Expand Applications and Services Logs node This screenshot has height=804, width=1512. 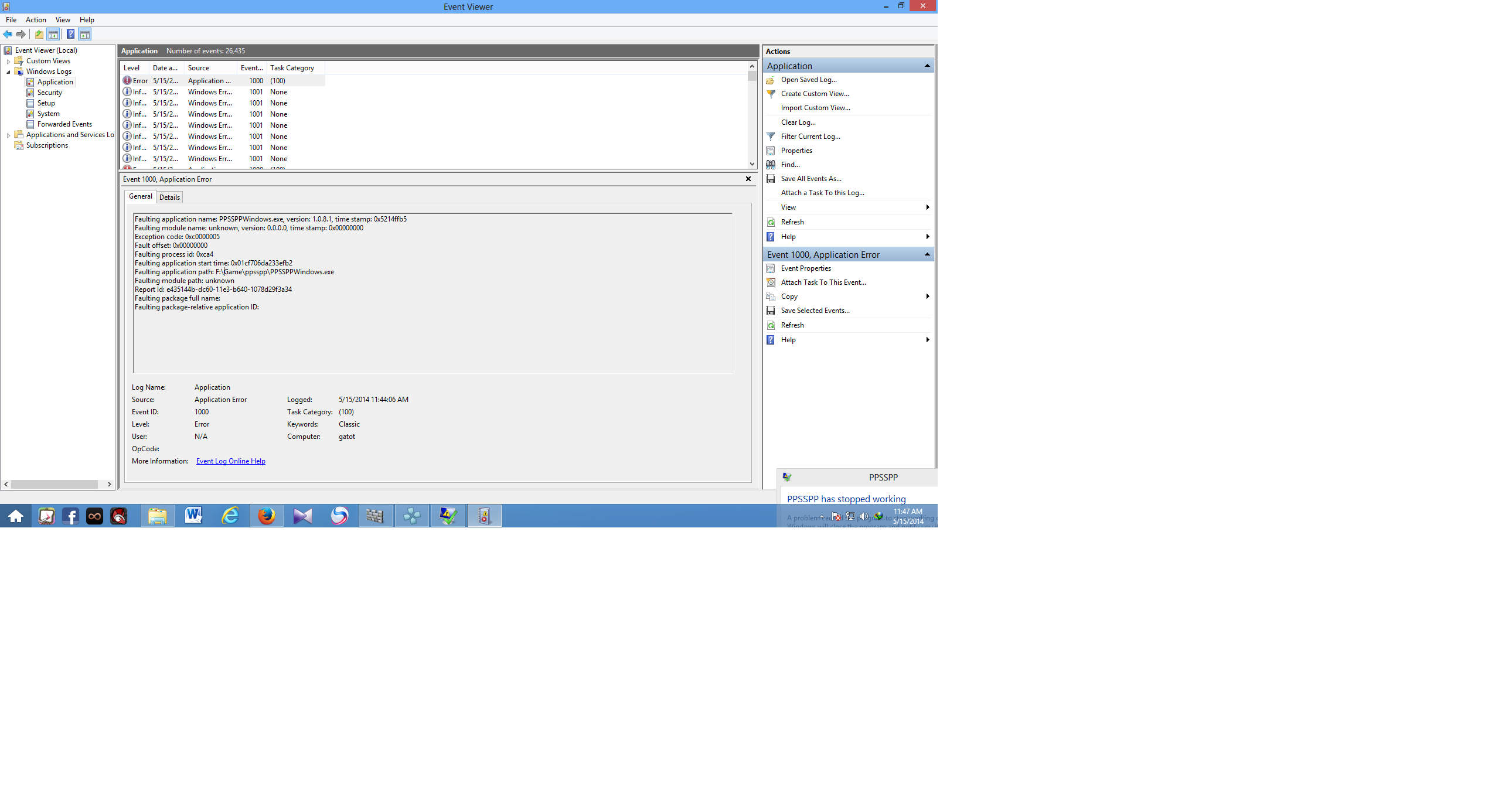pos(8,135)
